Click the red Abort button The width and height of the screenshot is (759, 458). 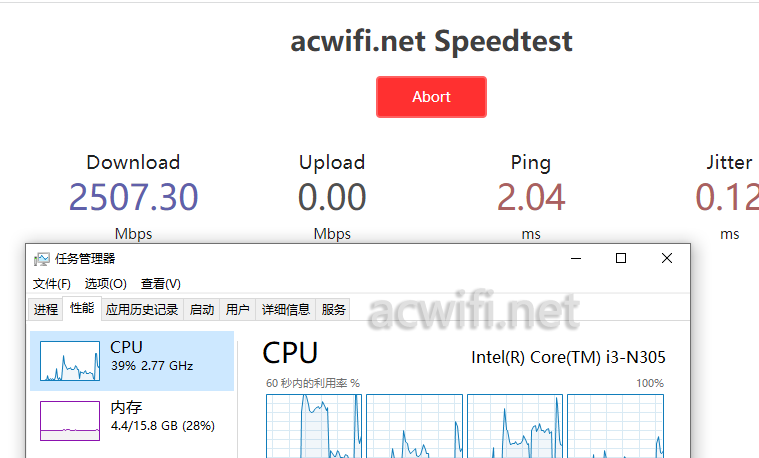point(431,97)
